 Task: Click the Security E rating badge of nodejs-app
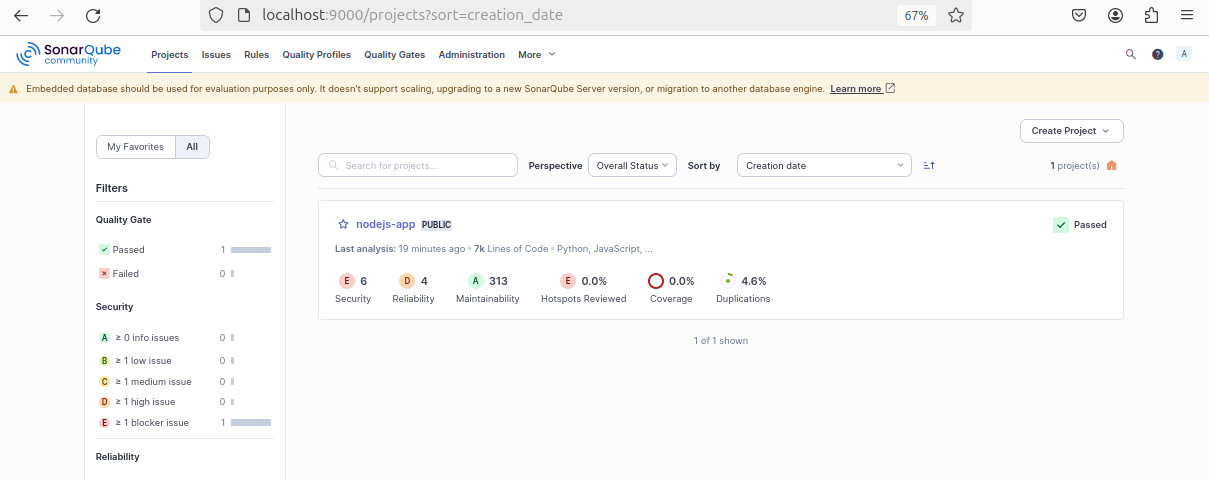(x=347, y=281)
